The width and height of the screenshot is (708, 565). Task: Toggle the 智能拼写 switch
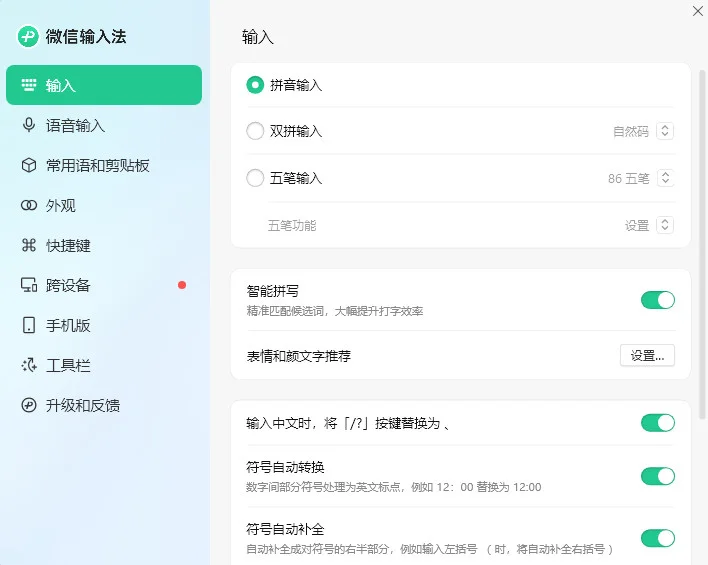coord(658,300)
